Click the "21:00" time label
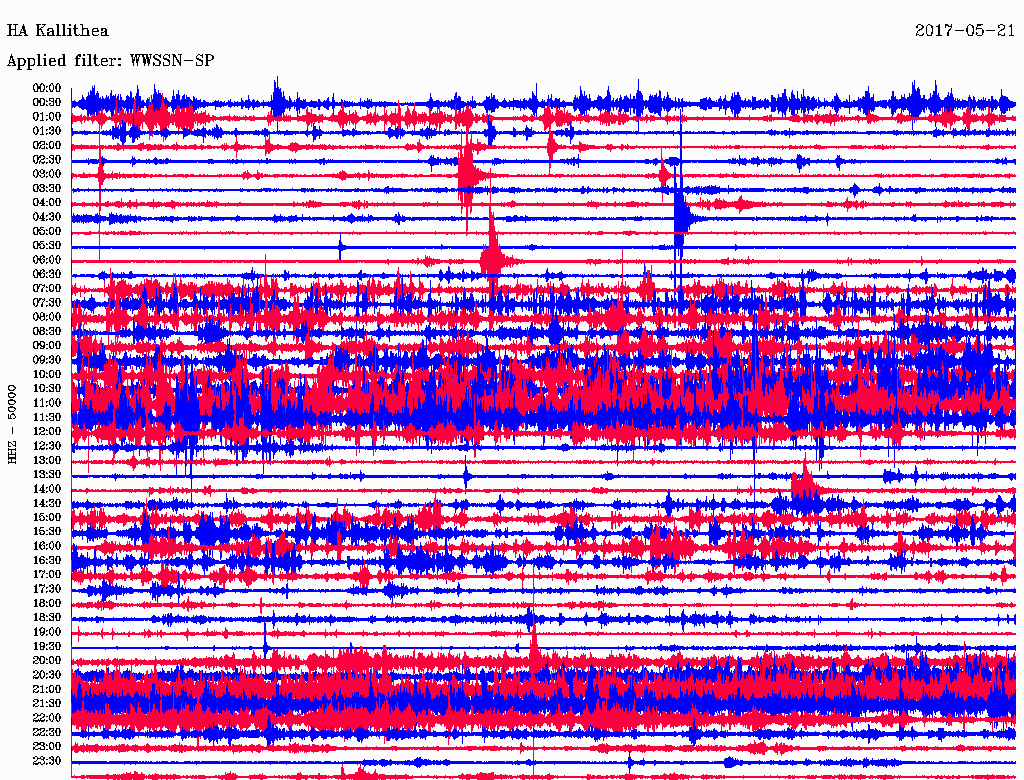 [x=47, y=689]
